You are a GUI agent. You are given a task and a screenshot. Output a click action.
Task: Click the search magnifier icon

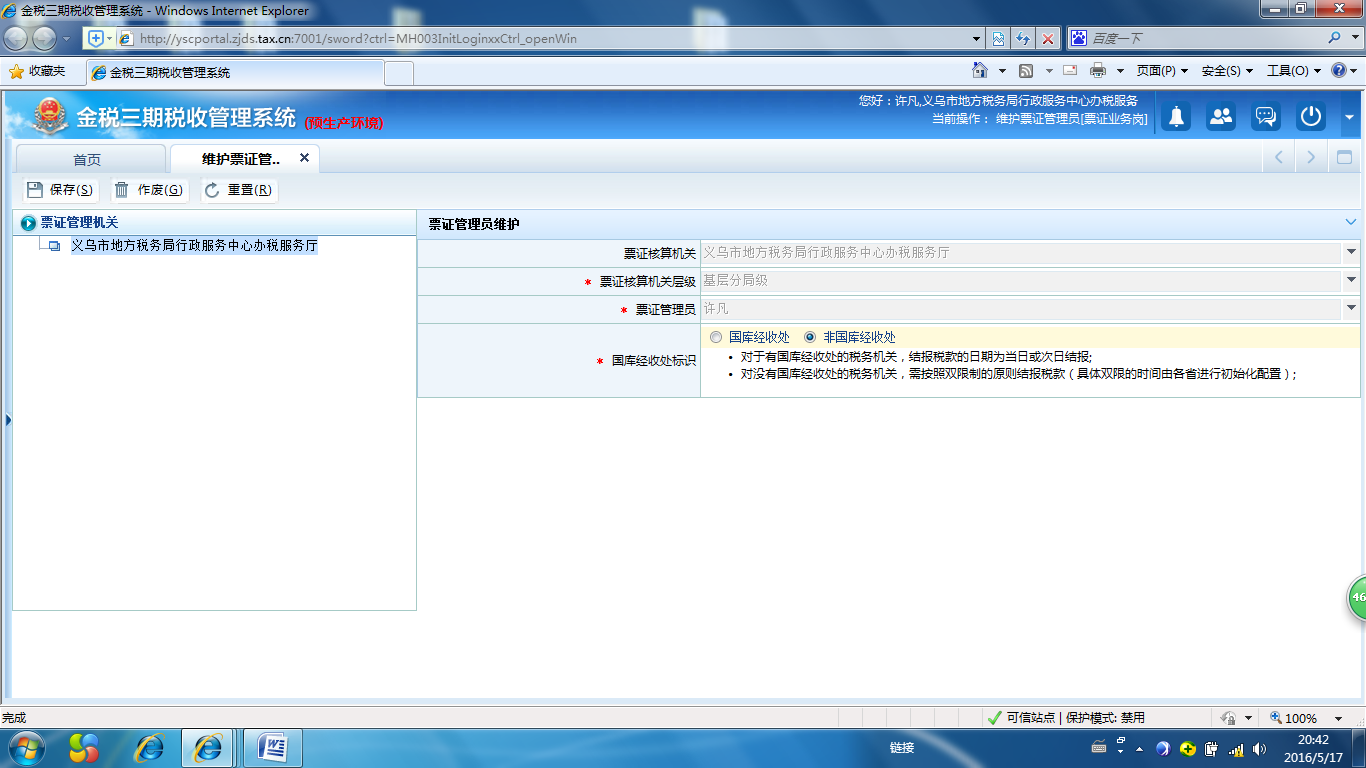(x=1335, y=38)
